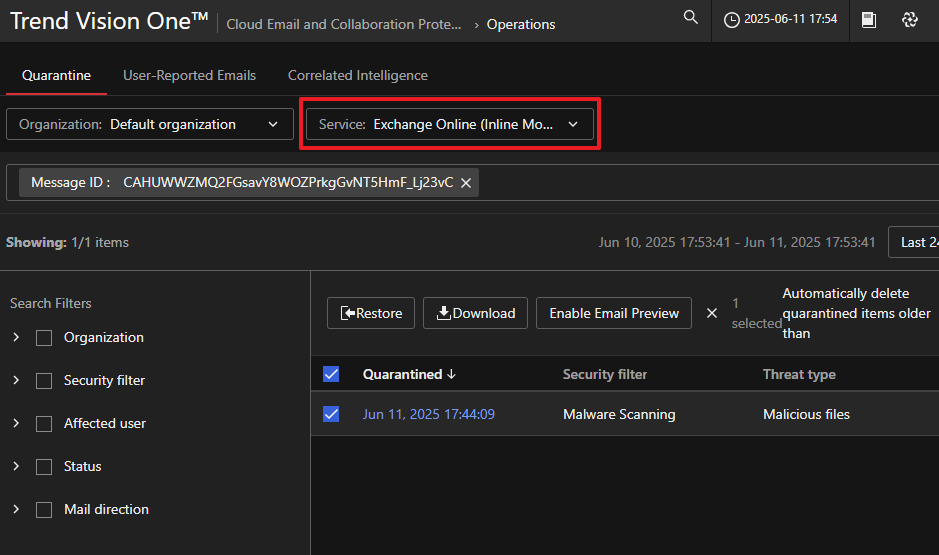Tick the Security filter checkbox in Search Filters

point(44,380)
